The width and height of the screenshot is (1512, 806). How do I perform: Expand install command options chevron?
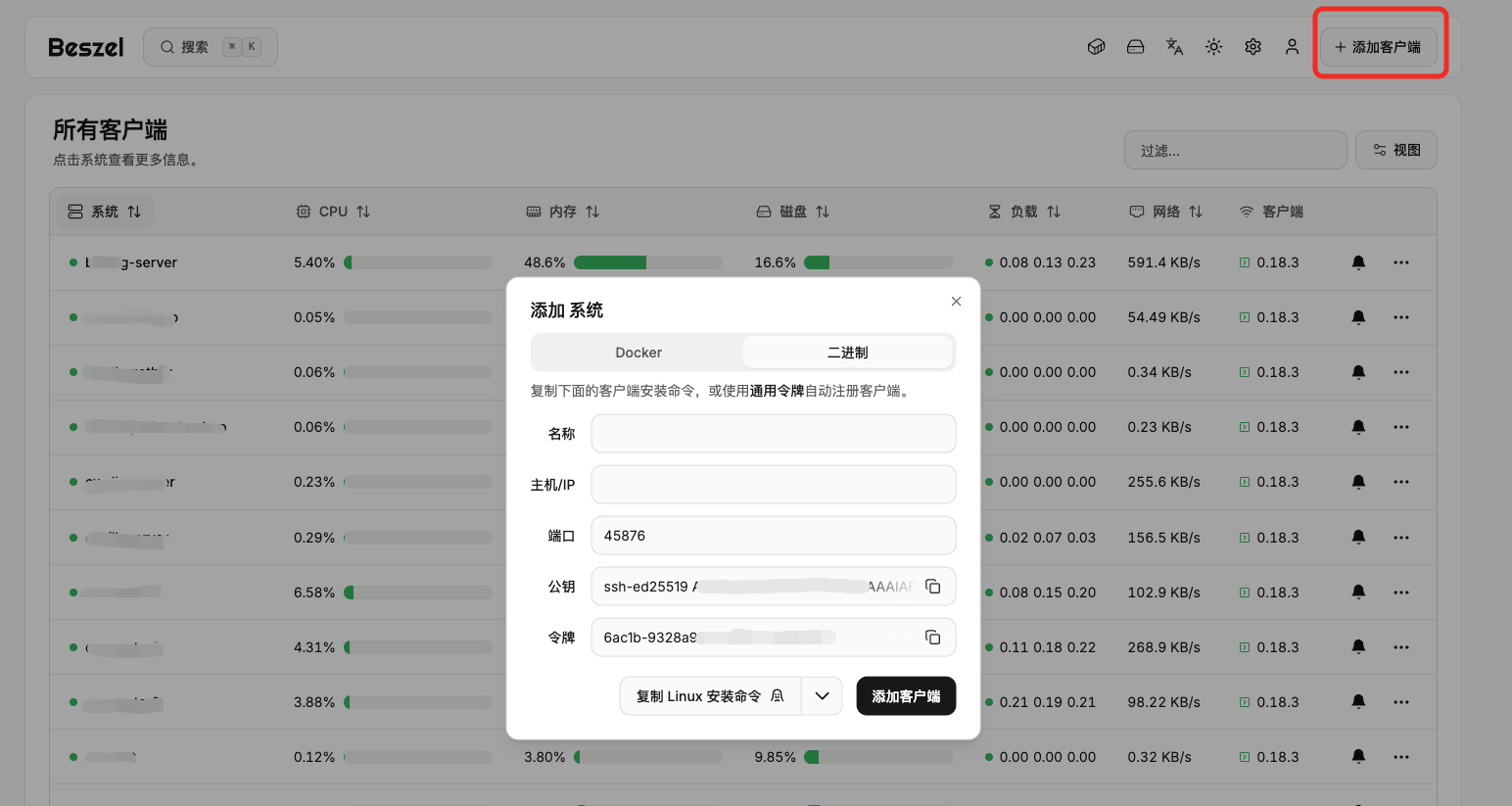click(822, 696)
